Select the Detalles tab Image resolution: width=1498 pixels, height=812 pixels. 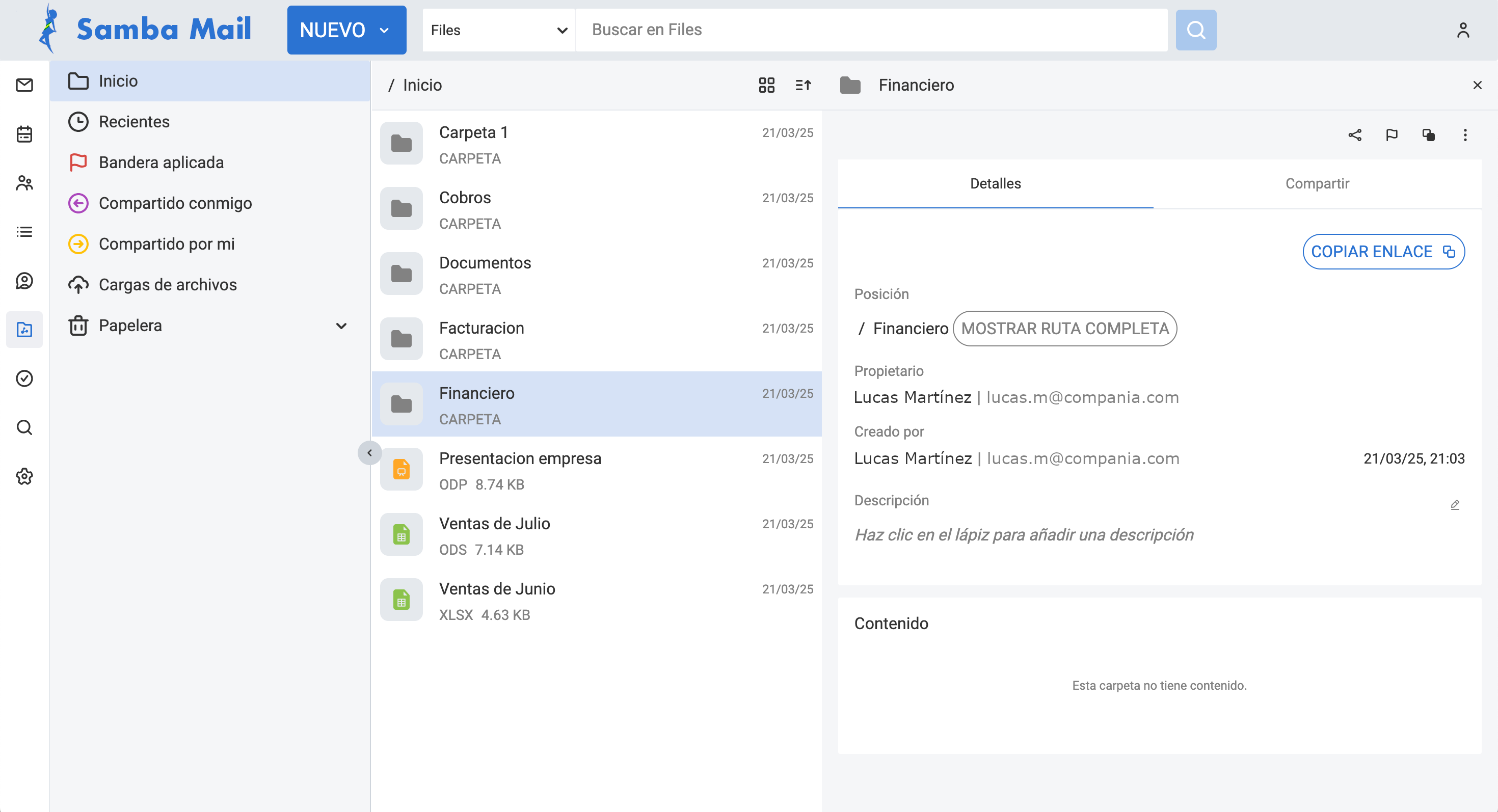point(995,184)
